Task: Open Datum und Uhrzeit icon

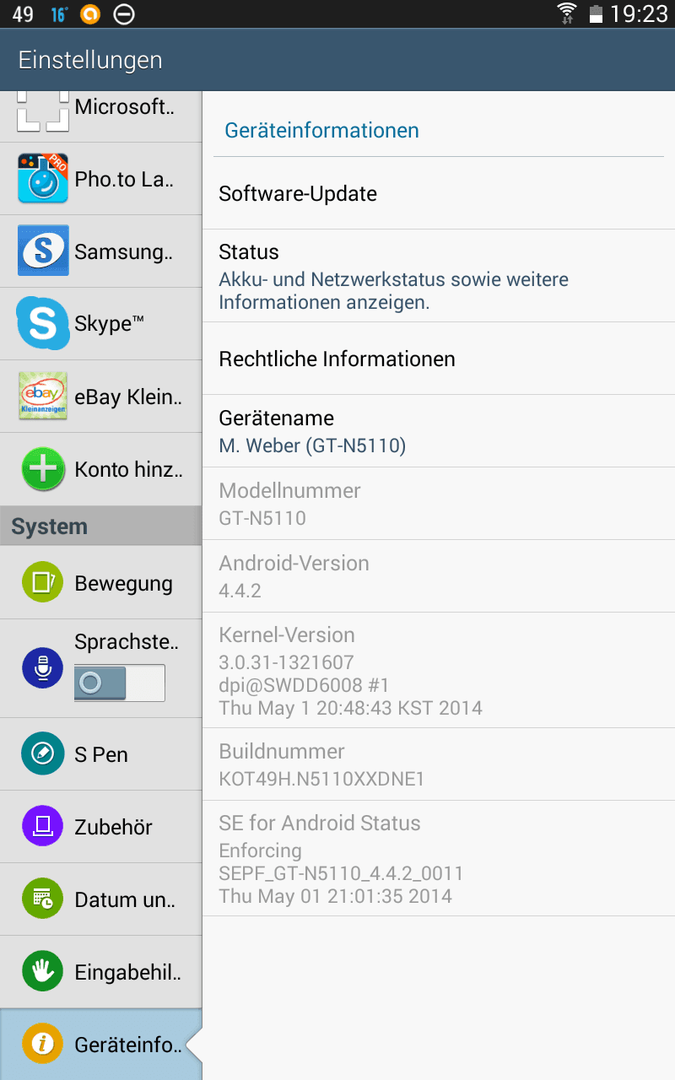Action: [43, 898]
